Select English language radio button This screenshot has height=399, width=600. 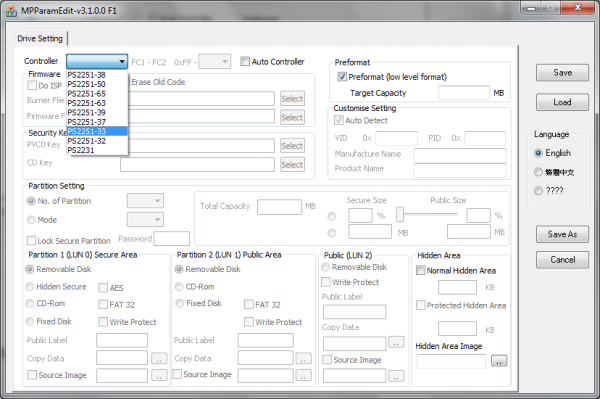[x=538, y=153]
